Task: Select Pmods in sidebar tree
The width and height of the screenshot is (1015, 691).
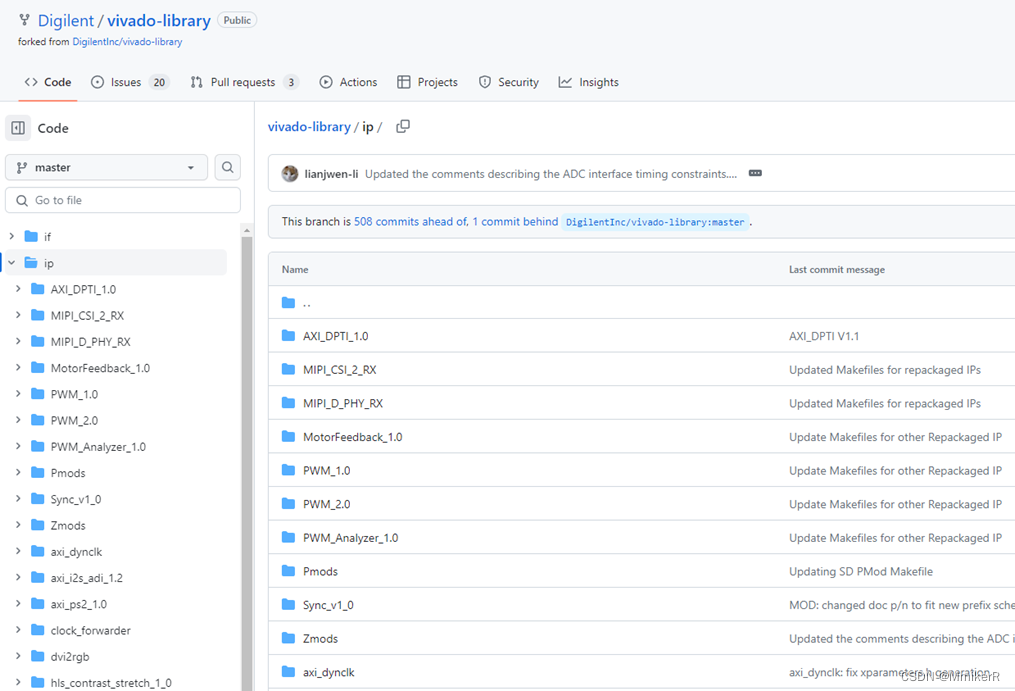Action: (x=68, y=473)
